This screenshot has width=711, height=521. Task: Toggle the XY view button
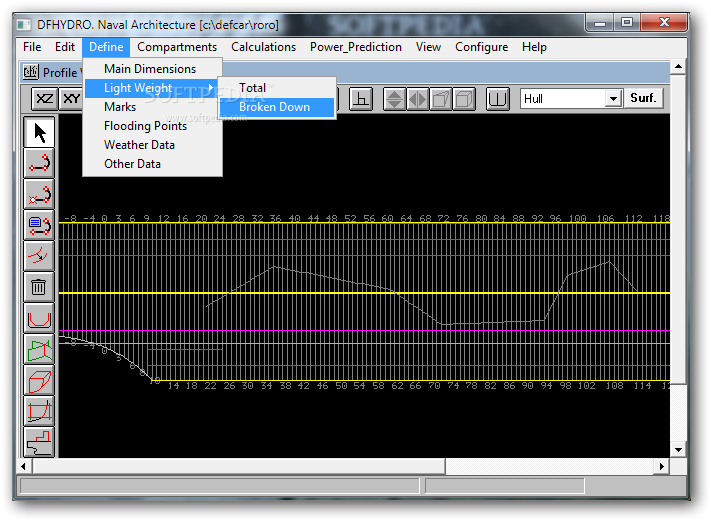[71, 98]
